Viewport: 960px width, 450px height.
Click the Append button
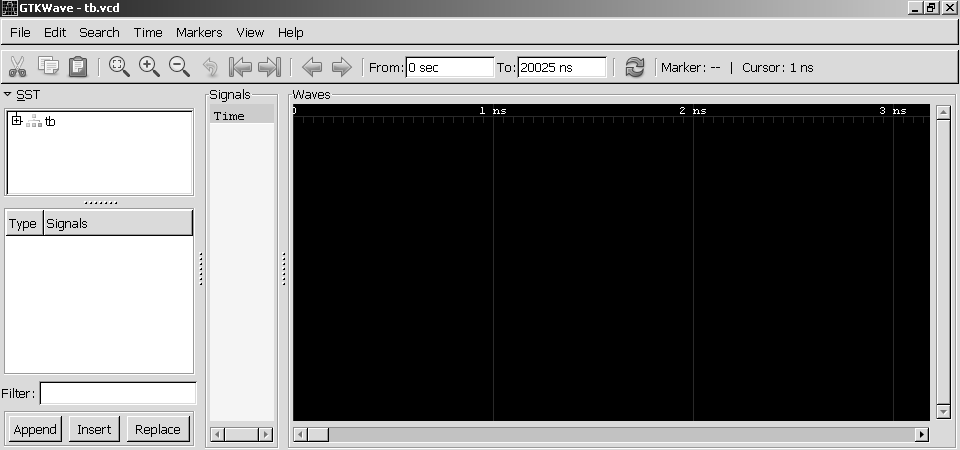point(35,429)
